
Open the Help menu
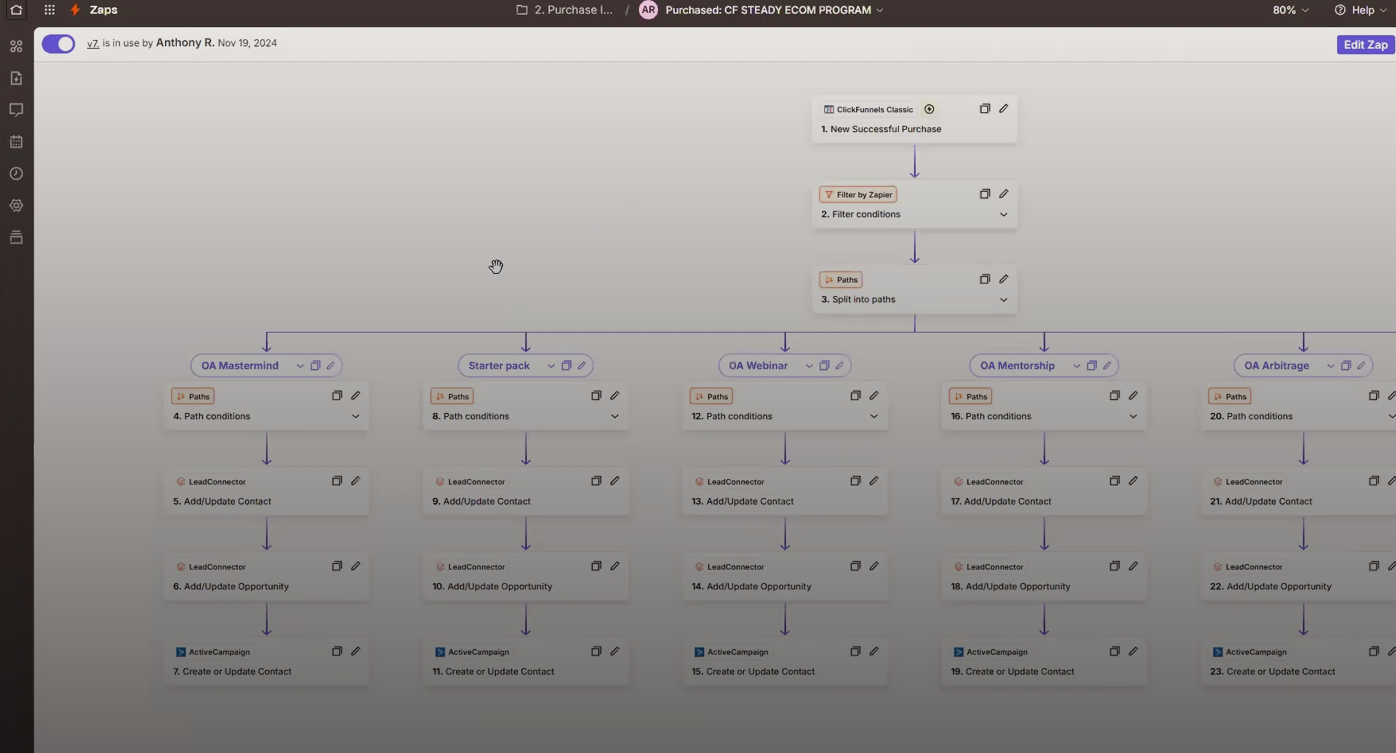[1361, 10]
